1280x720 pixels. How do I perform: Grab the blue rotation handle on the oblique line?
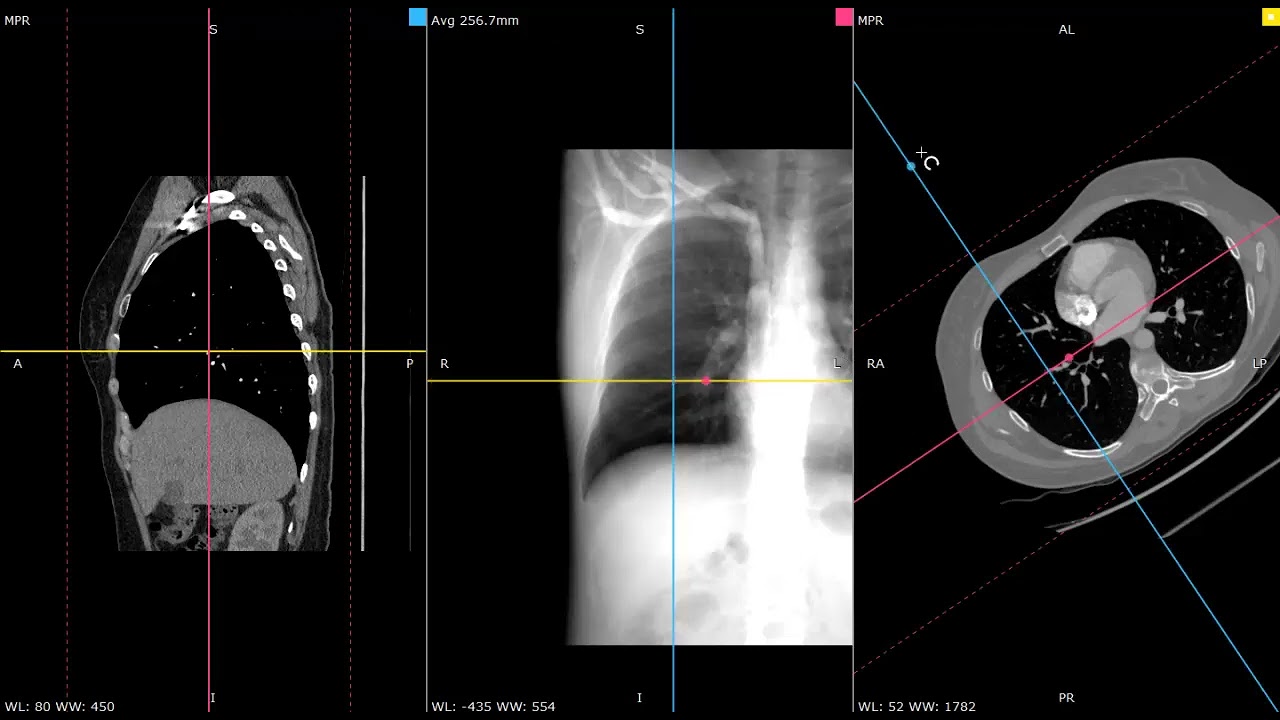click(x=911, y=166)
